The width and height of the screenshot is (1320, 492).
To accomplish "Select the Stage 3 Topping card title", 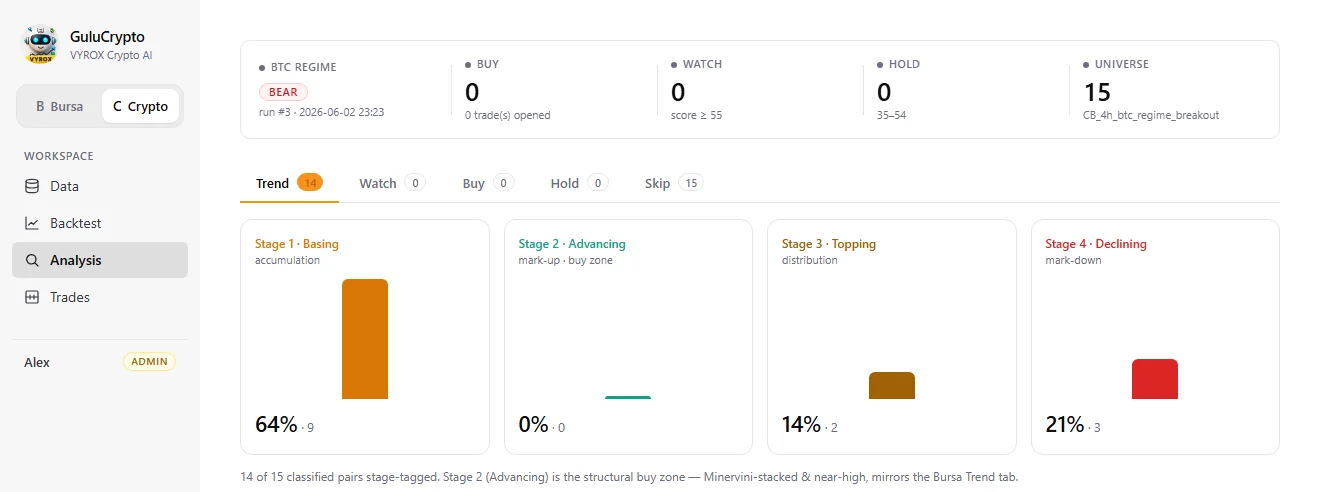I will [828, 244].
